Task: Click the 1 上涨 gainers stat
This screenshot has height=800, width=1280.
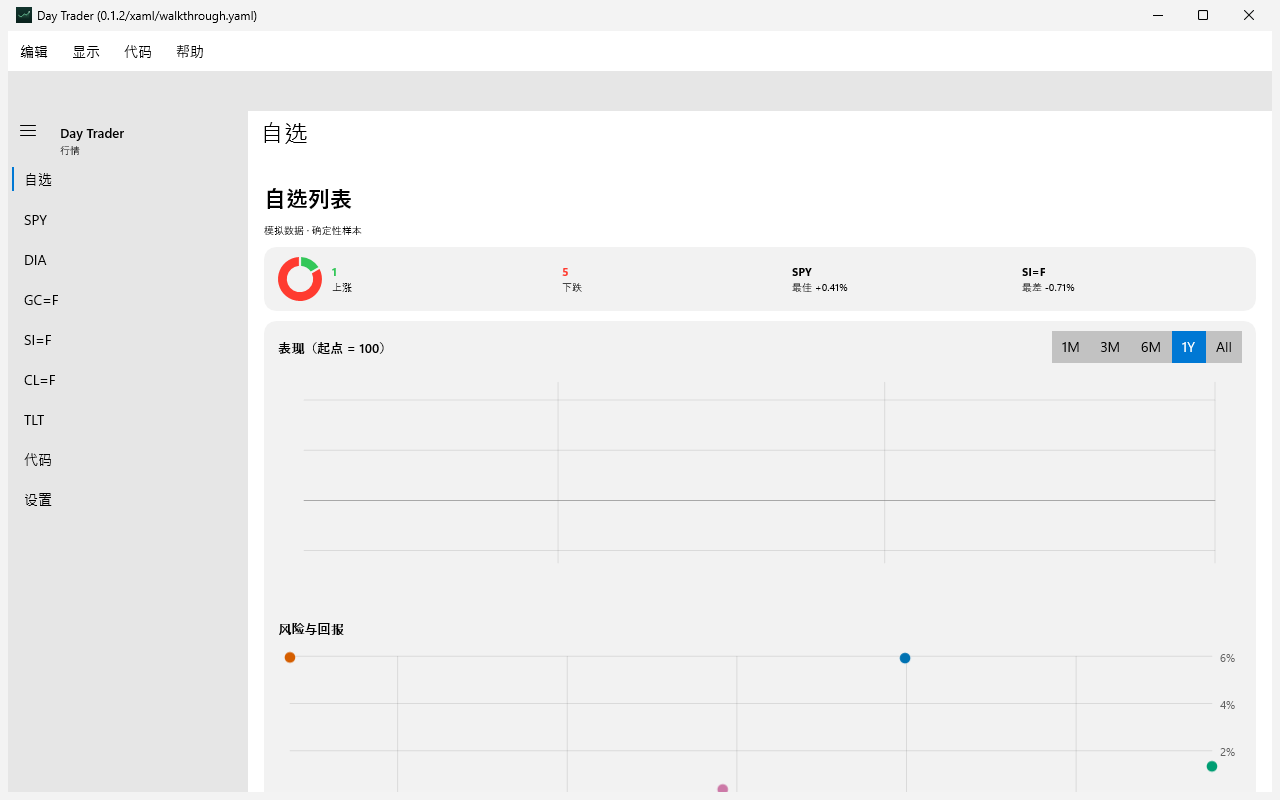Action: (x=342, y=279)
